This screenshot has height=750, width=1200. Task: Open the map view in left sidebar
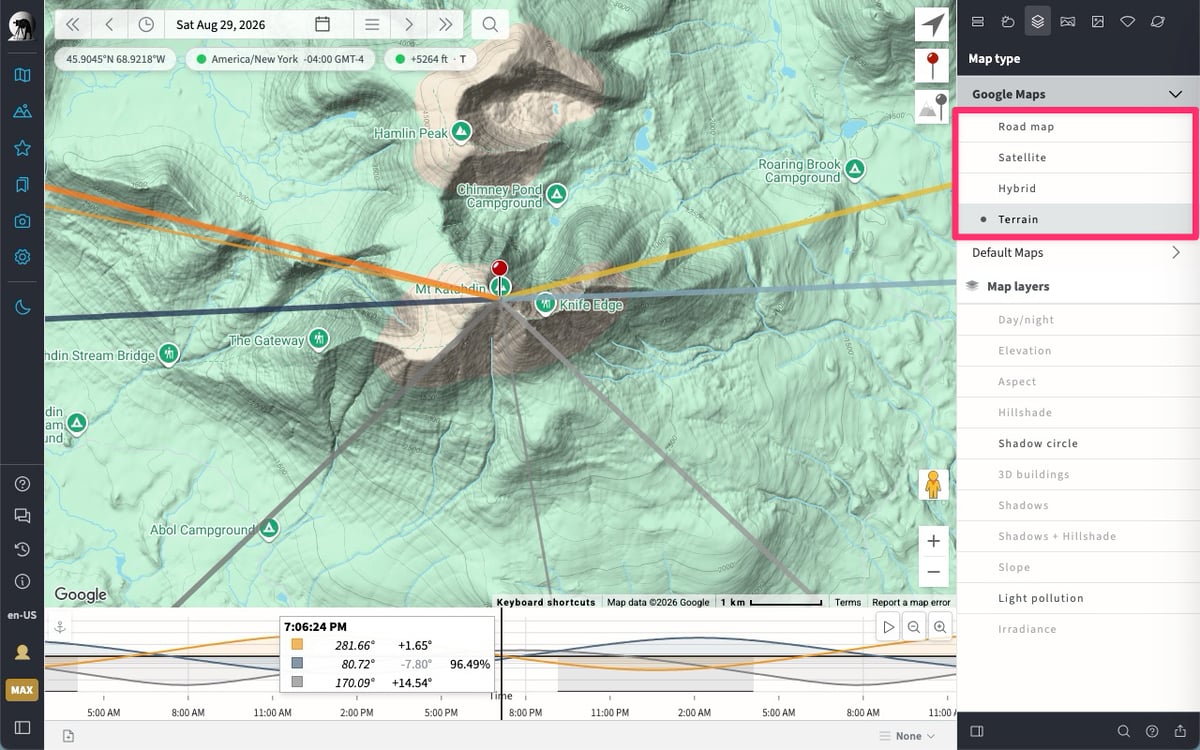coord(22,75)
